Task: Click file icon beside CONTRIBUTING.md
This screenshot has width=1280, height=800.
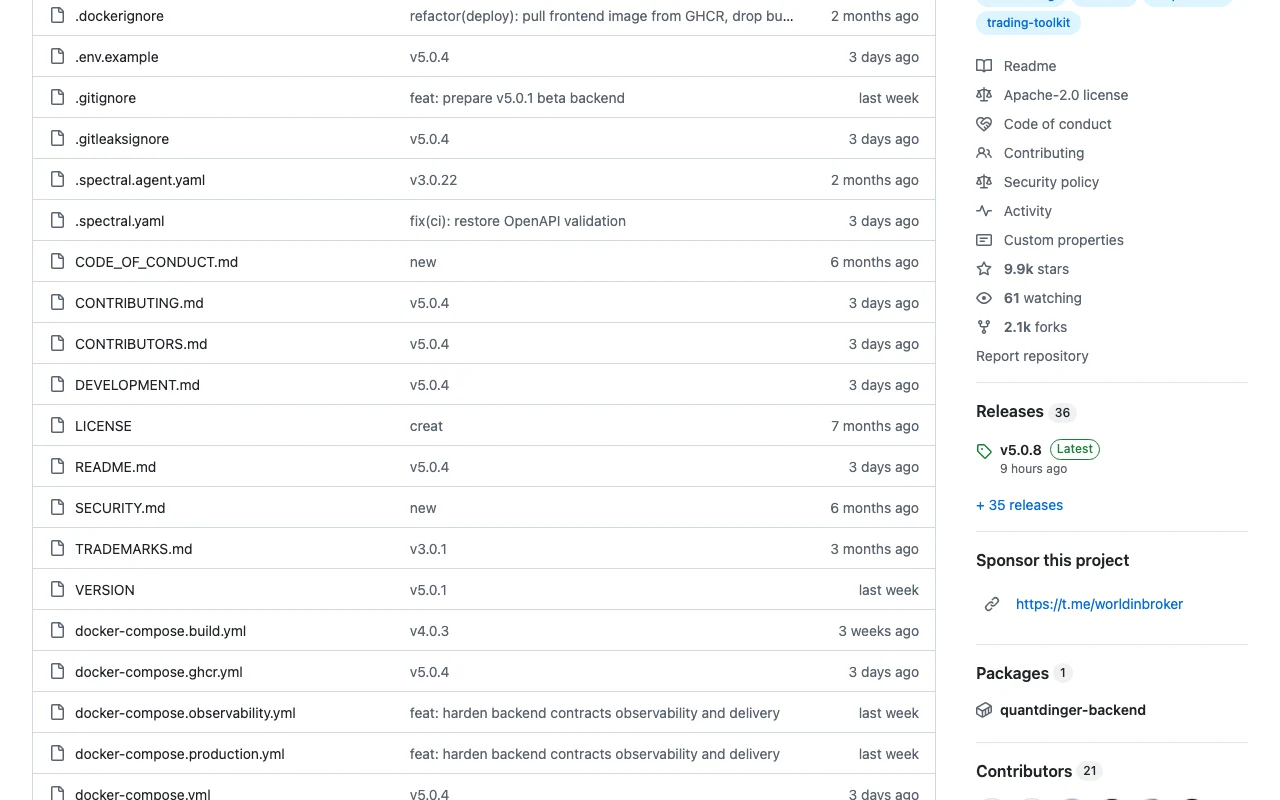Action: click(x=57, y=303)
